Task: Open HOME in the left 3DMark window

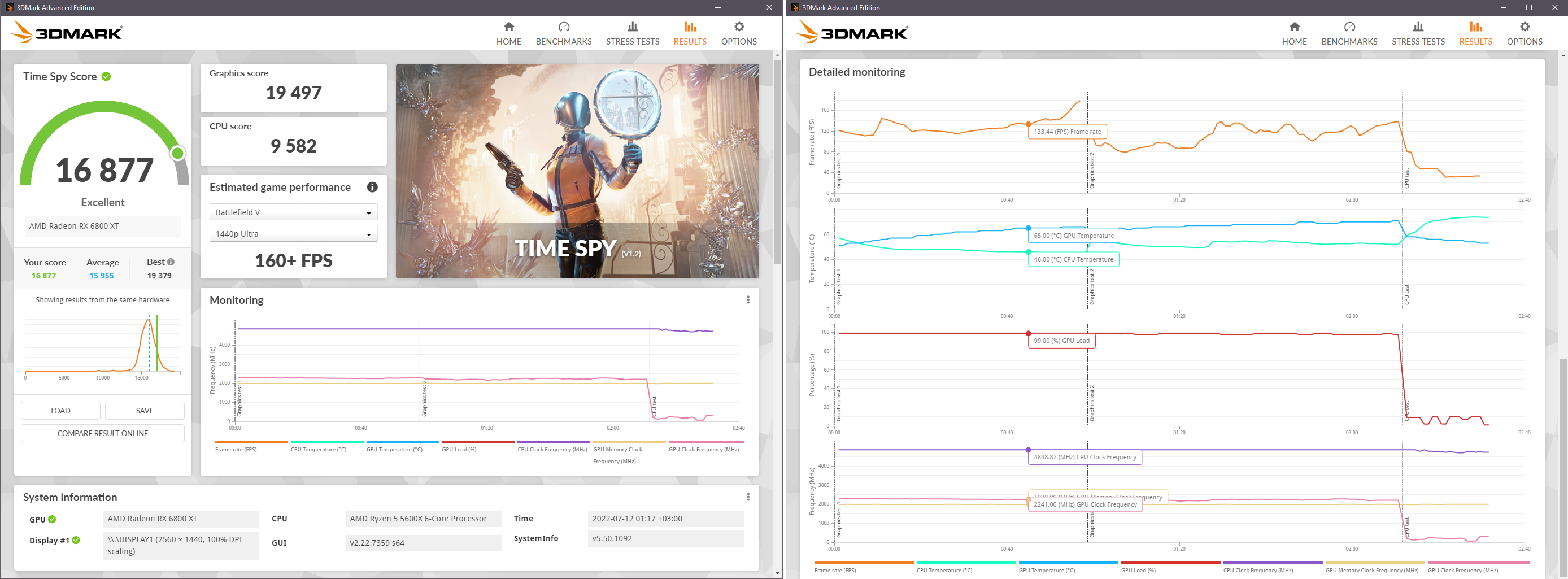Action: tap(508, 33)
